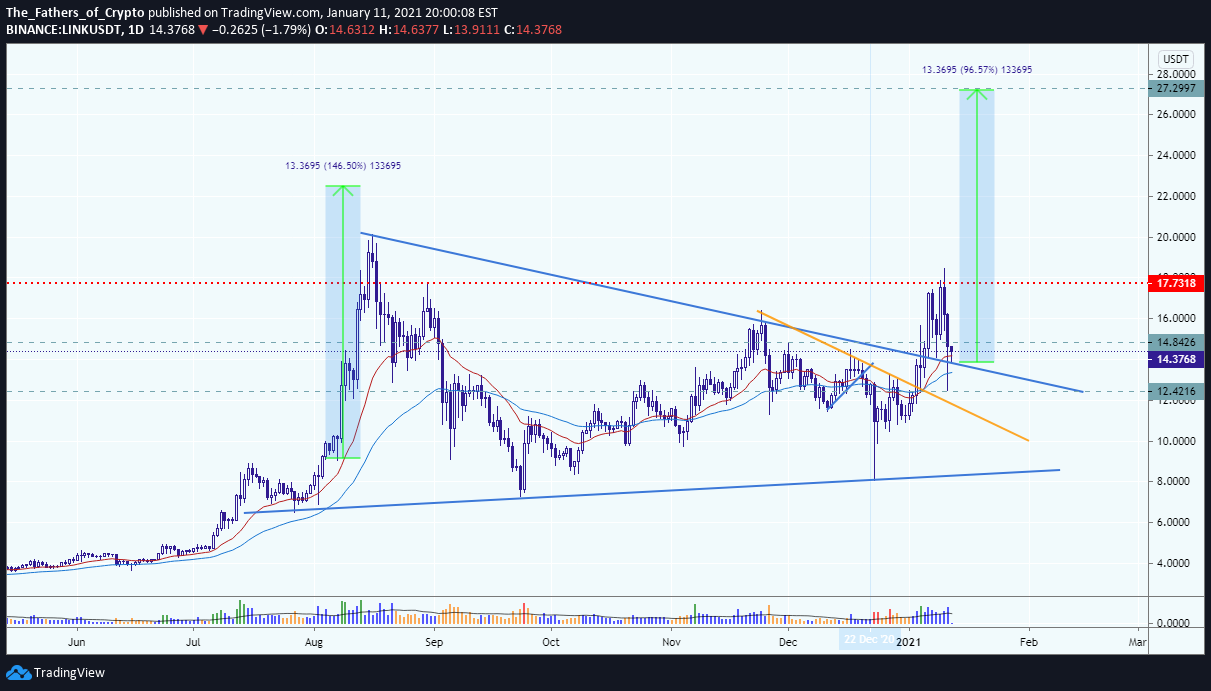
Task: Click the 12.4216 price axis label
Action: 1175,391
